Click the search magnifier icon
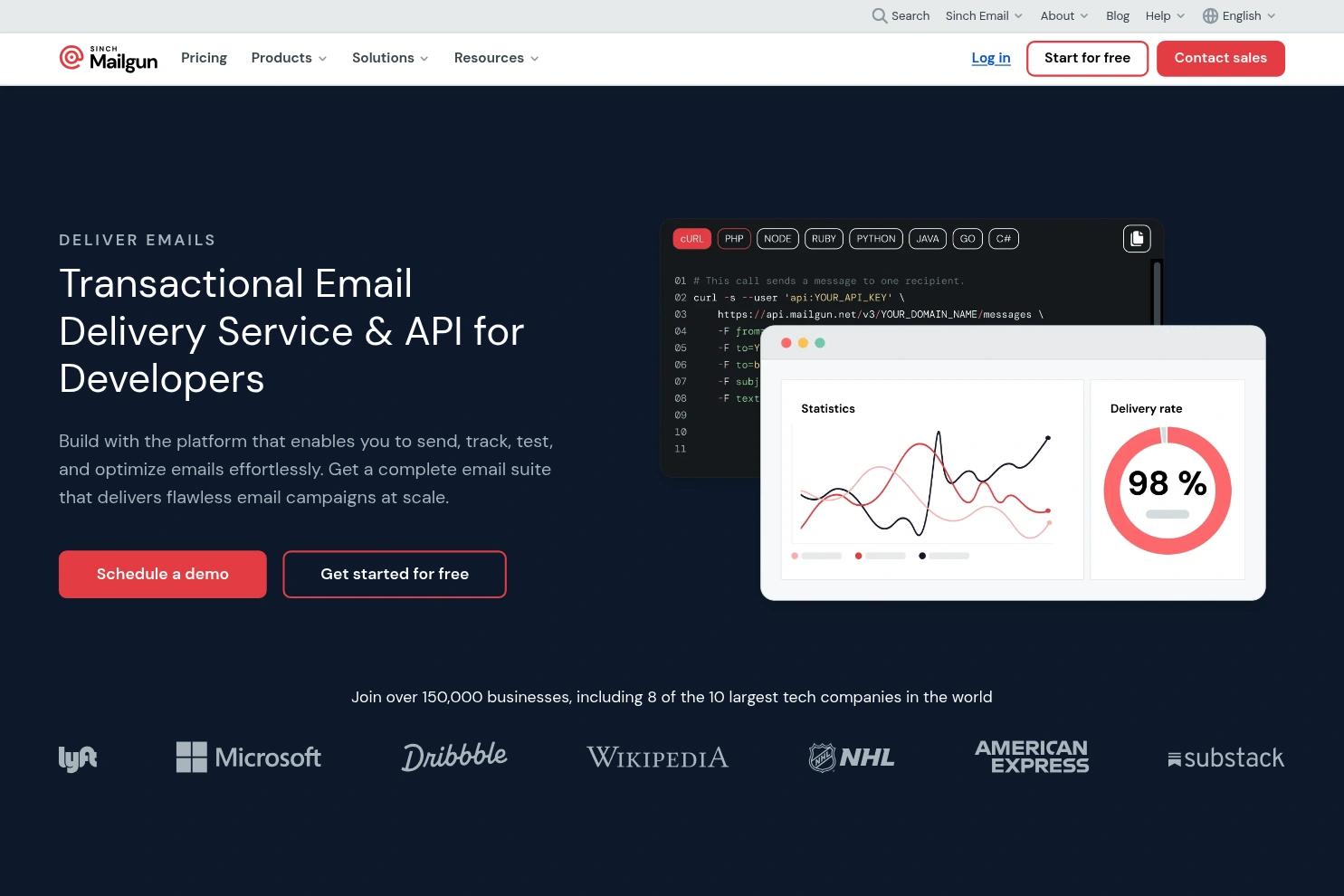The height and width of the screenshot is (896, 1344). pyautogui.click(x=879, y=15)
